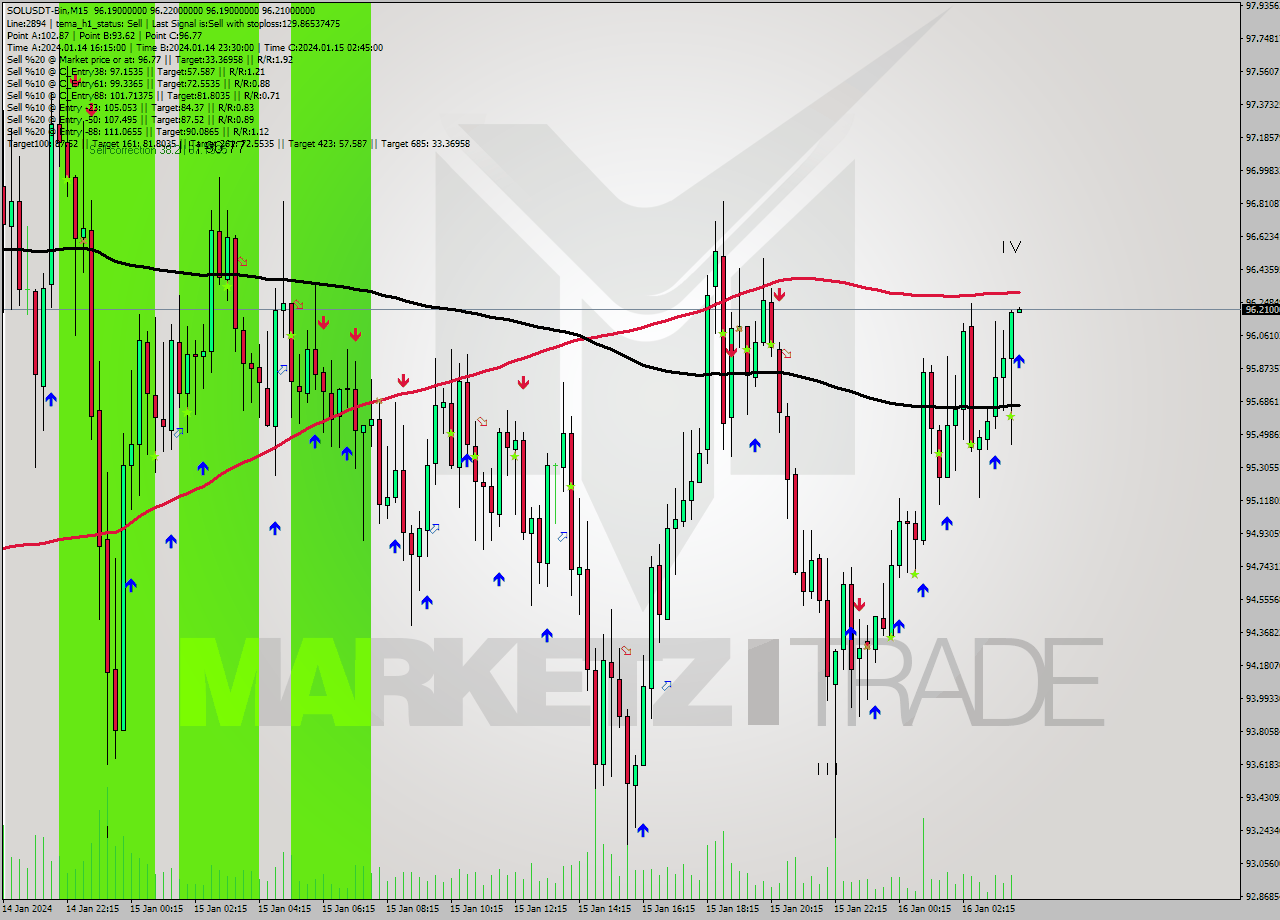Click 'Last Signal is:Sell with stoploss' text
Screen dimensions: 1280x920
click(210, 23)
